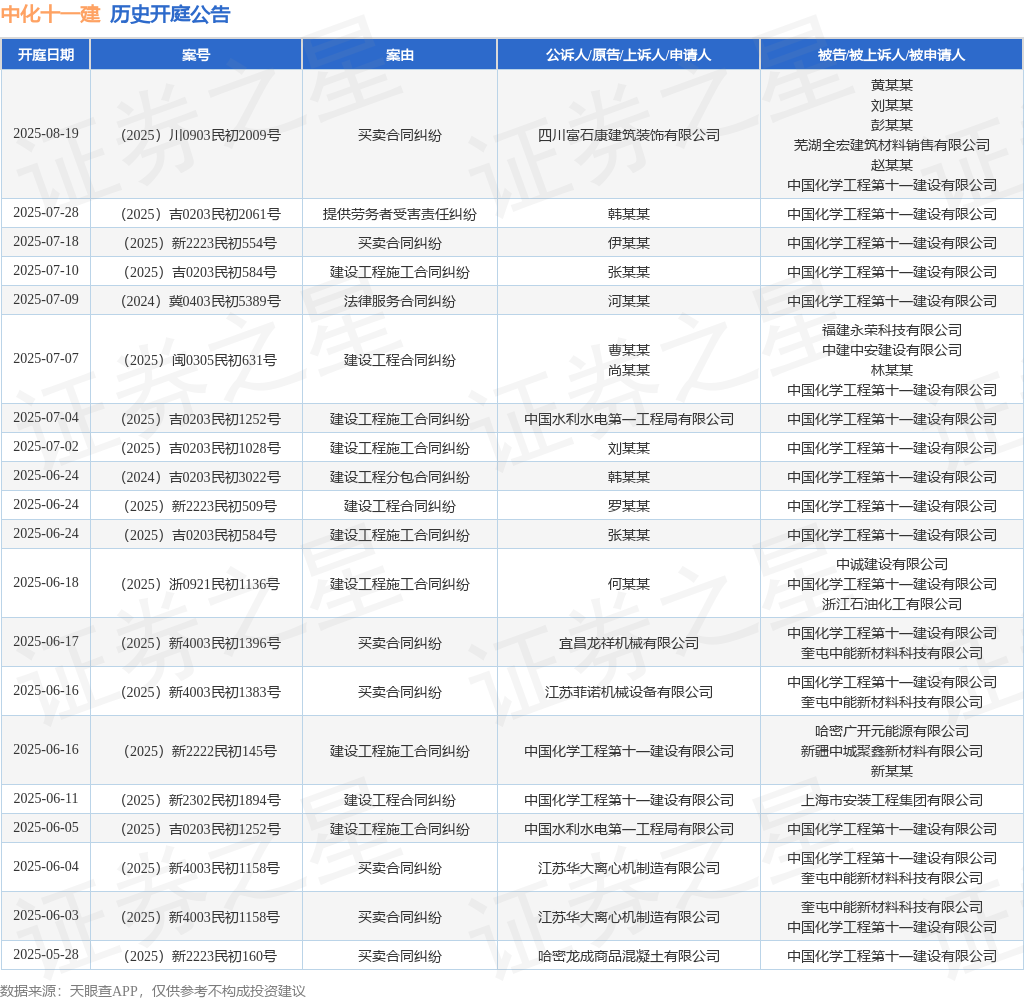Click plaintiff 罗某某
1024x1000 pixels.
click(x=628, y=506)
